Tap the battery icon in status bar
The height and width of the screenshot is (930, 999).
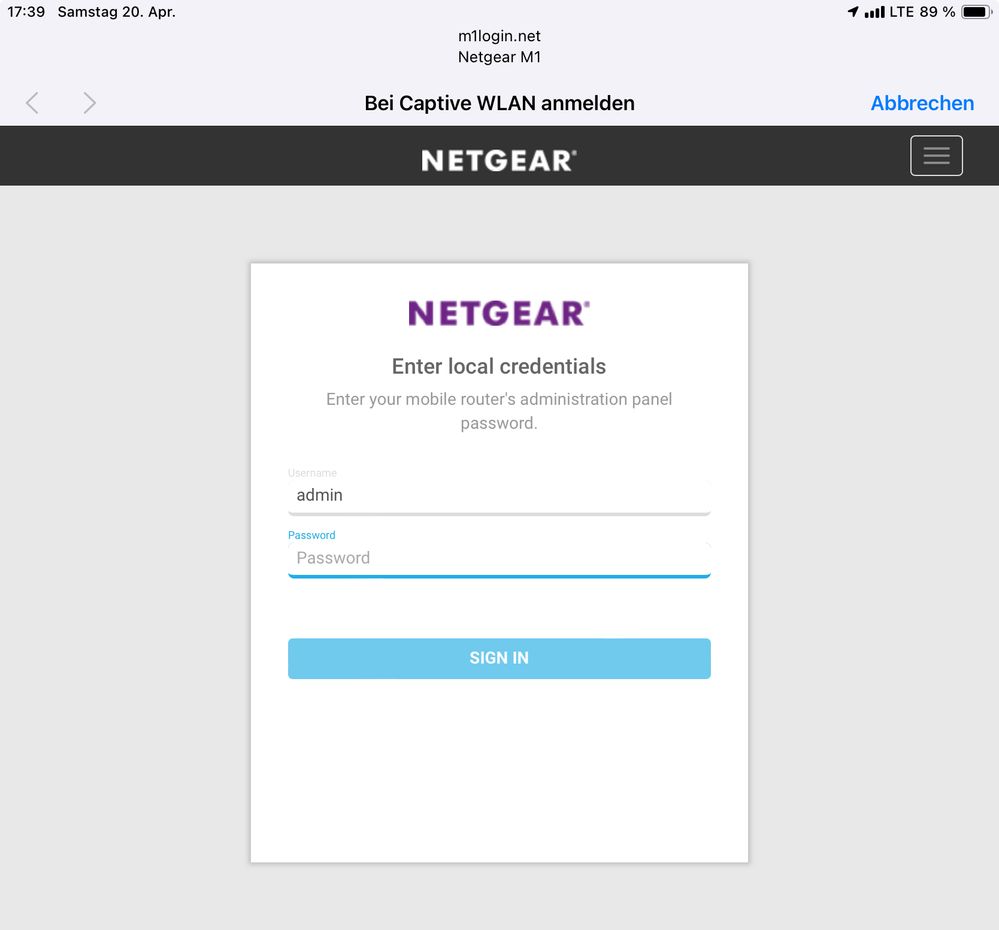pos(977,11)
